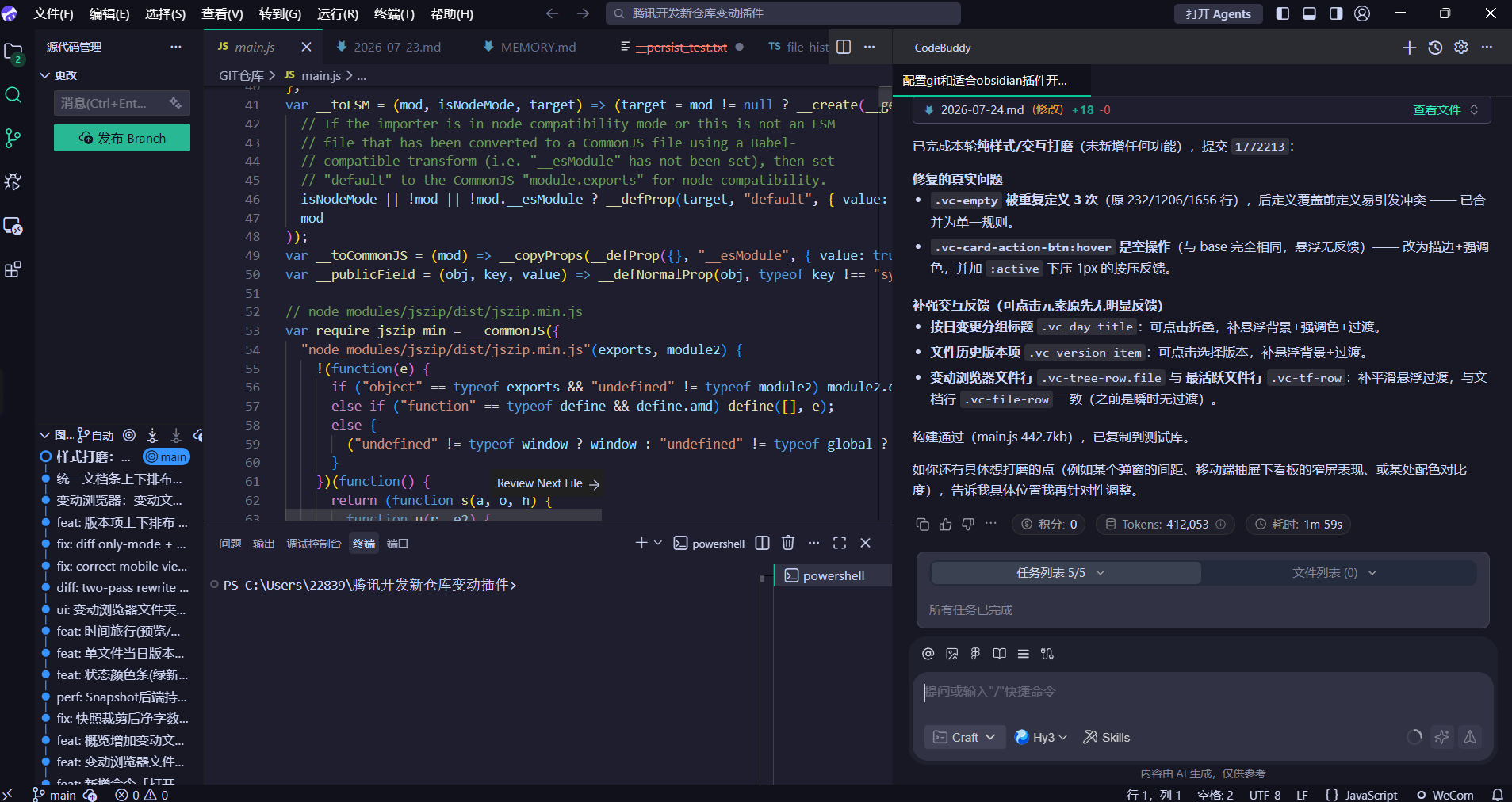This screenshot has height=802, width=1512.
Task: Click the title bar search box
Action: pos(783,13)
